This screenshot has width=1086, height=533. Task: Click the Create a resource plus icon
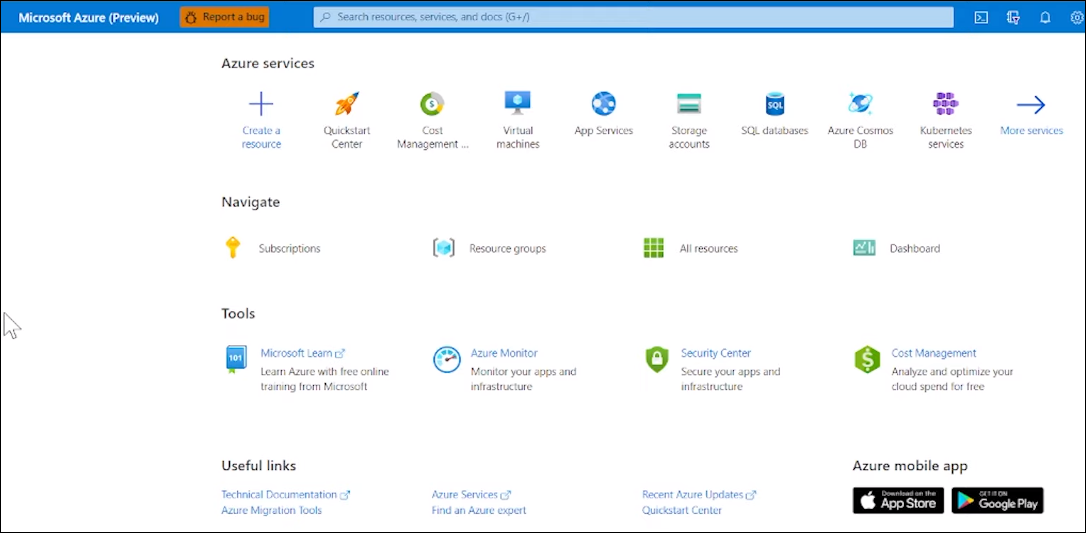click(x=261, y=105)
